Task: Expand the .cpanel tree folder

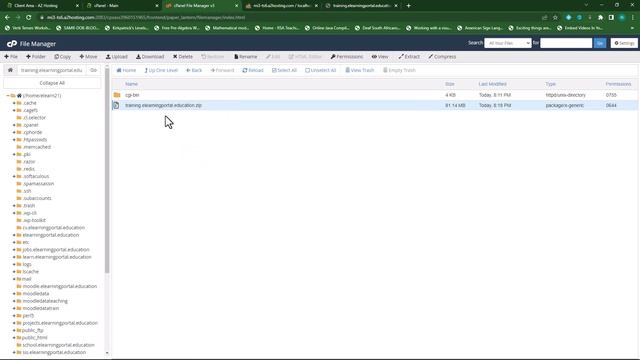Action: click(x=14, y=125)
